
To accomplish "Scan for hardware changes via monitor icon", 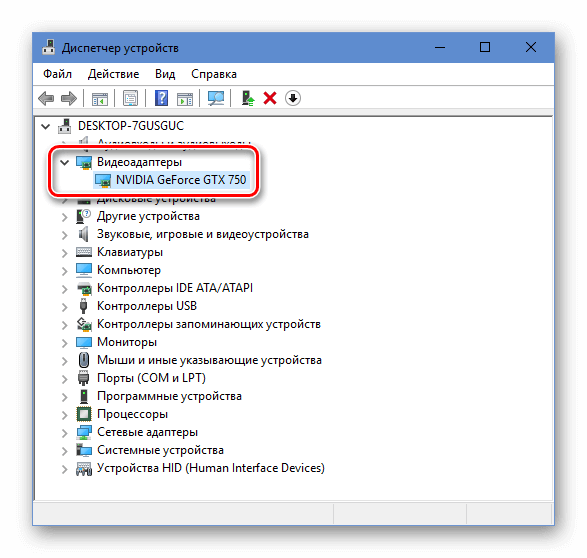I will pyautogui.click(x=216, y=98).
